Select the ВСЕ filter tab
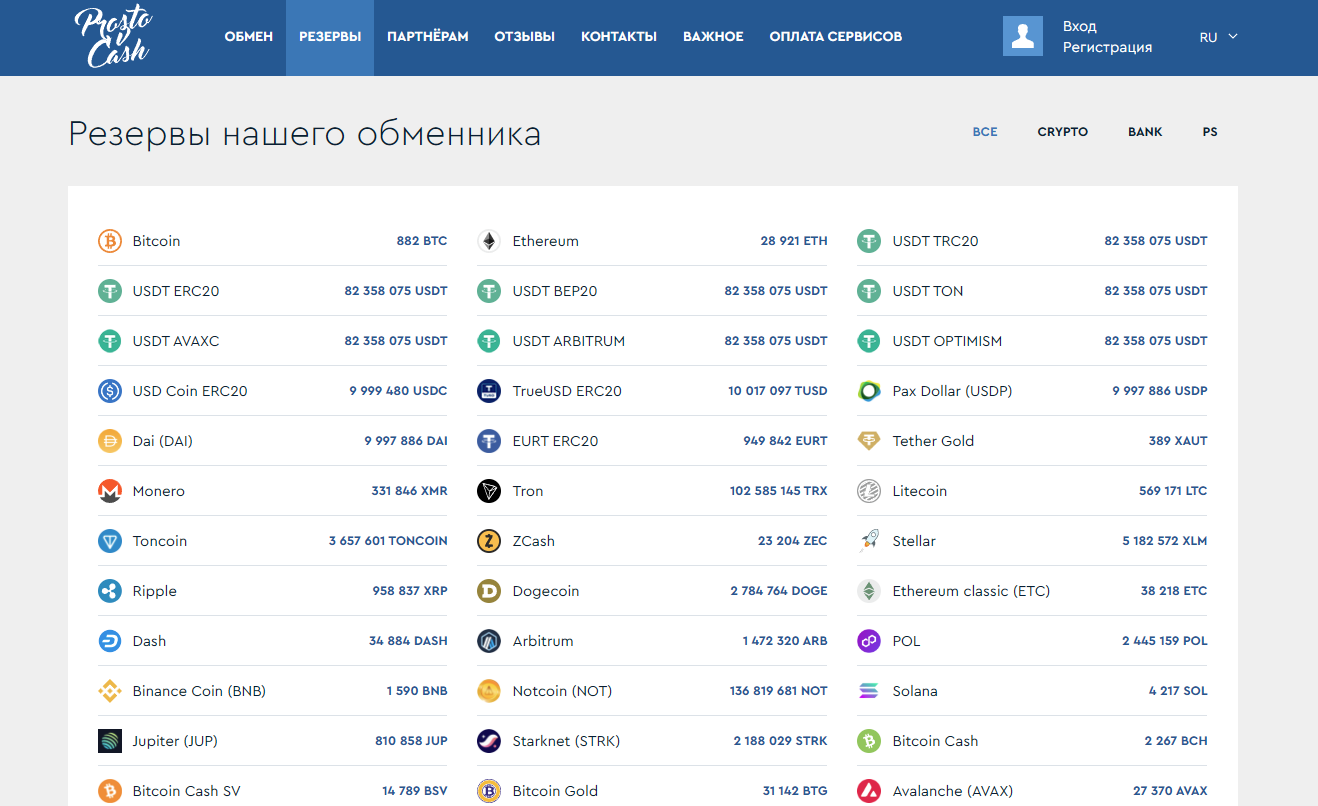The height and width of the screenshot is (806, 1318). [985, 132]
